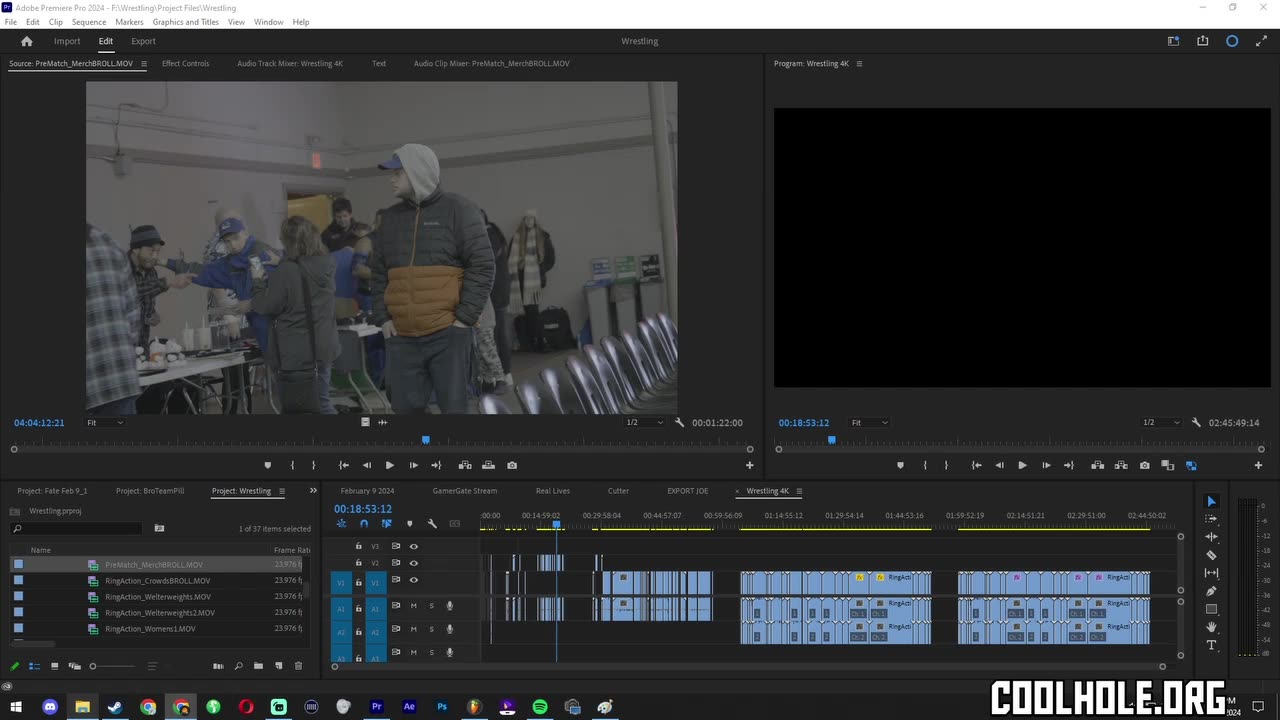Switch Project panel to Icon view

pyautogui.click(x=54, y=666)
